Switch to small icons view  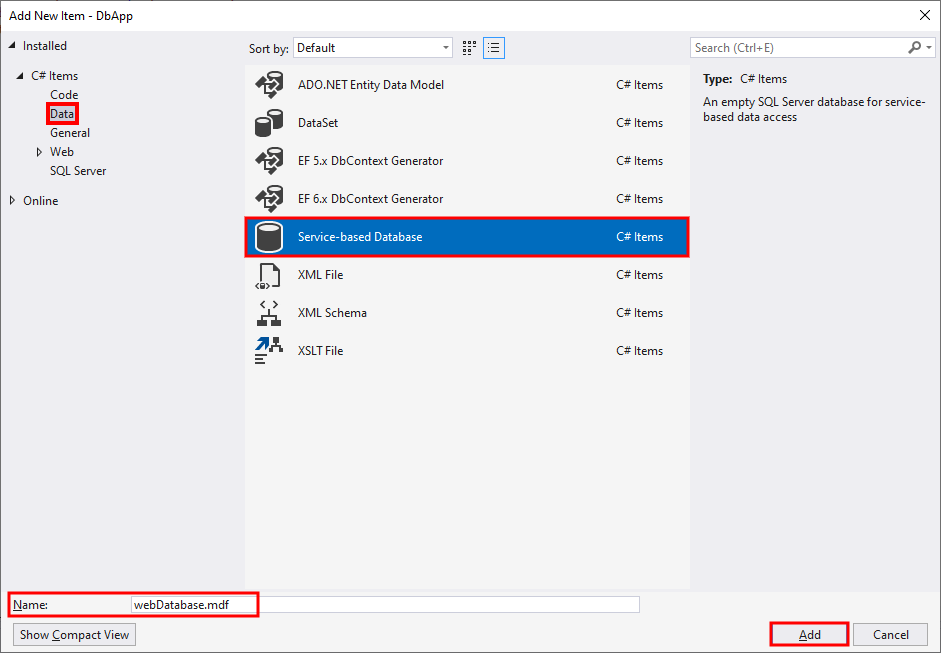pyautogui.click(x=470, y=48)
